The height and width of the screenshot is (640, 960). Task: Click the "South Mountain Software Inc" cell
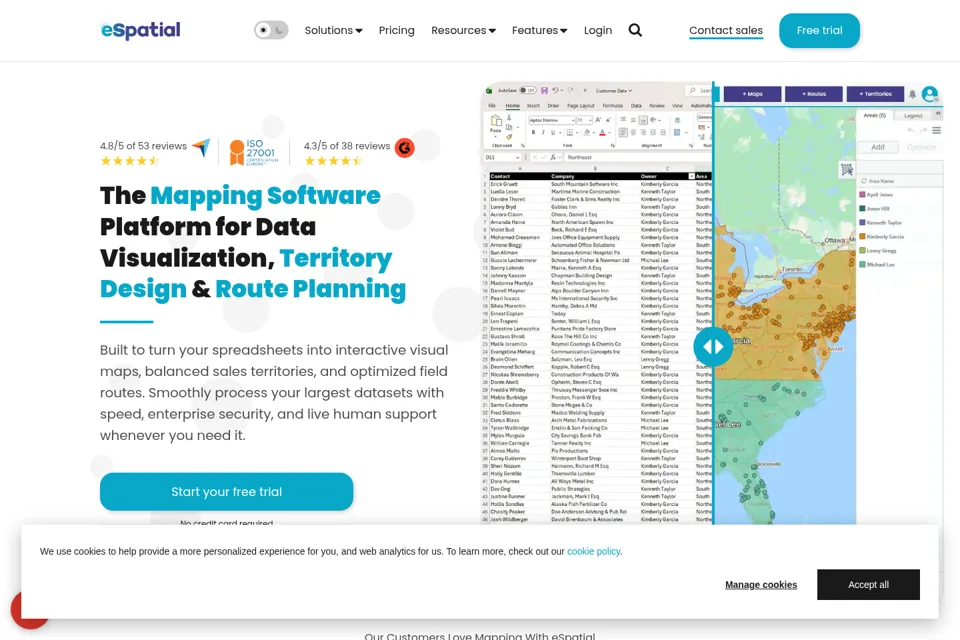585,184
